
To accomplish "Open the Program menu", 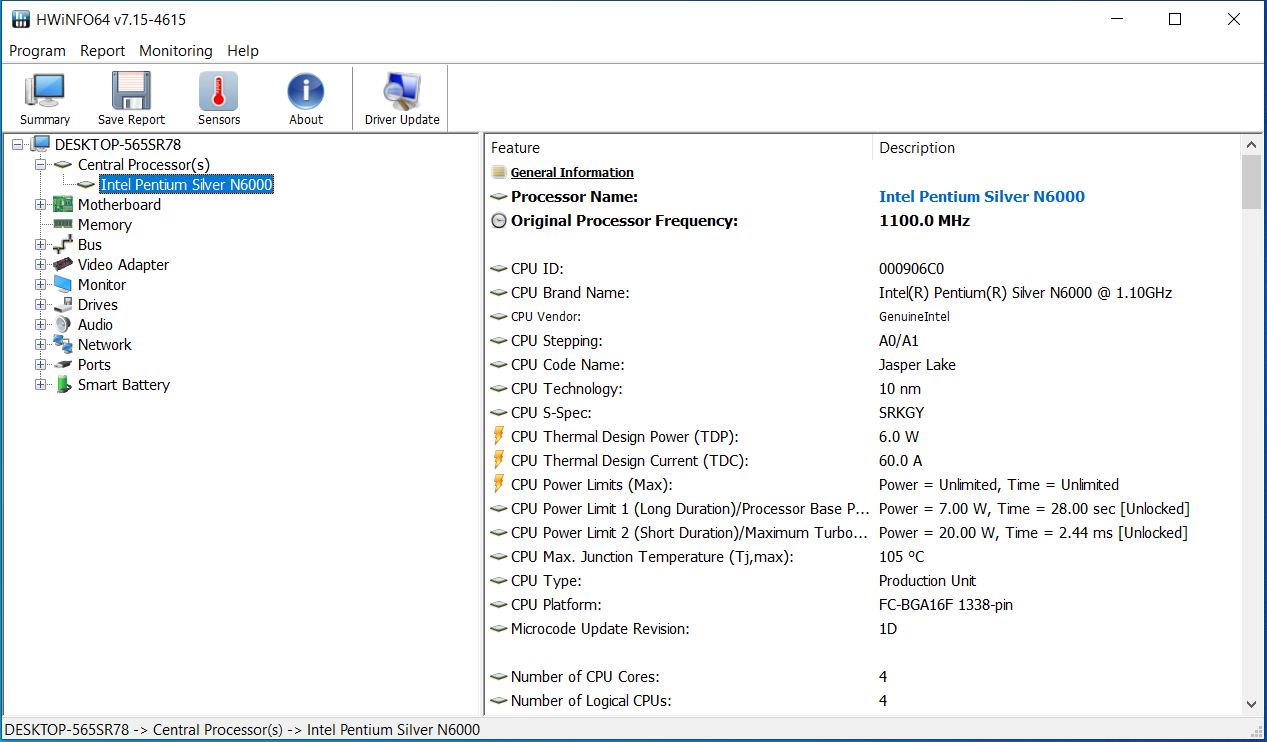I will [x=37, y=51].
